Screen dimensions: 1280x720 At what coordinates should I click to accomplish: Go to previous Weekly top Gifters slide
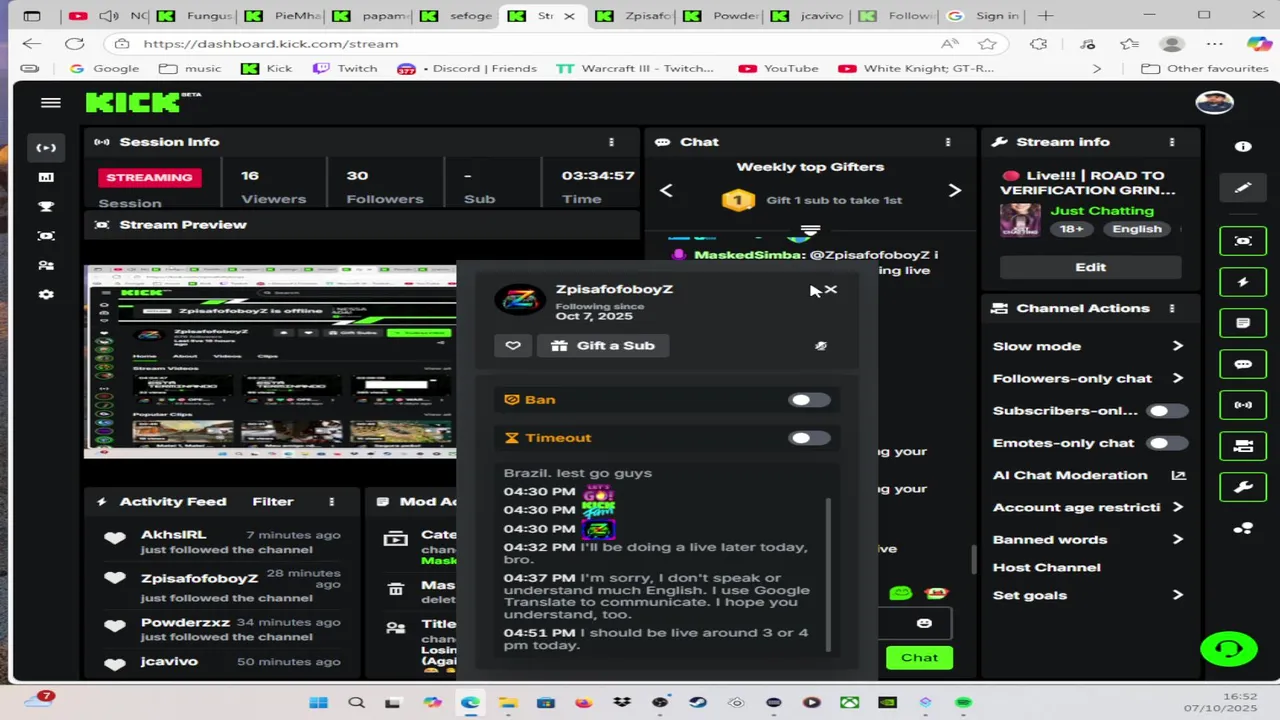[x=666, y=190]
